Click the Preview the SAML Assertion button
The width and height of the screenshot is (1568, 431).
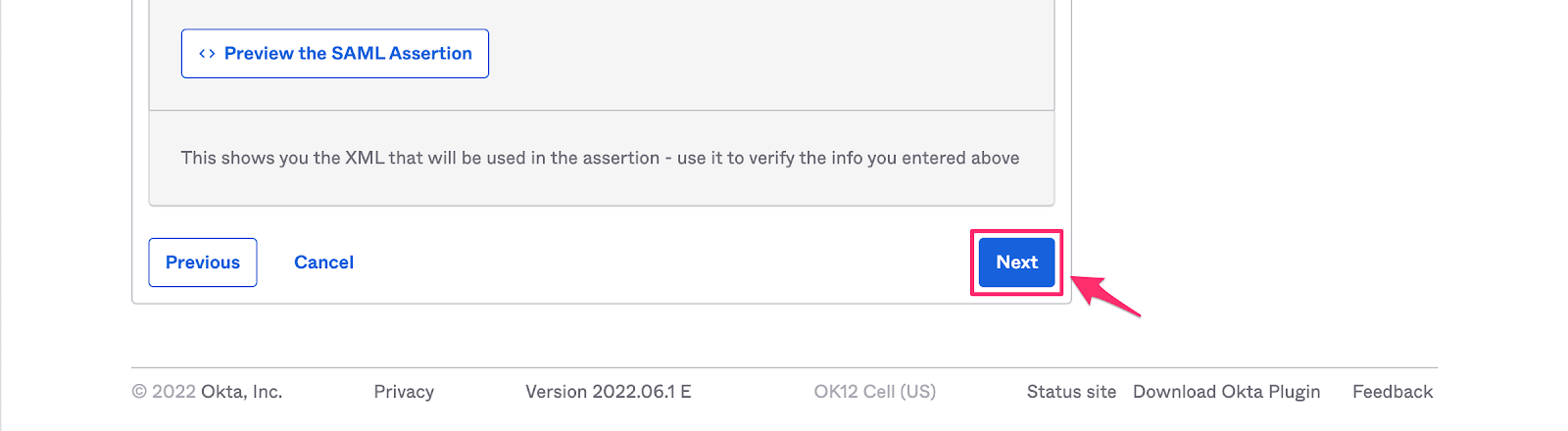[x=334, y=54]
